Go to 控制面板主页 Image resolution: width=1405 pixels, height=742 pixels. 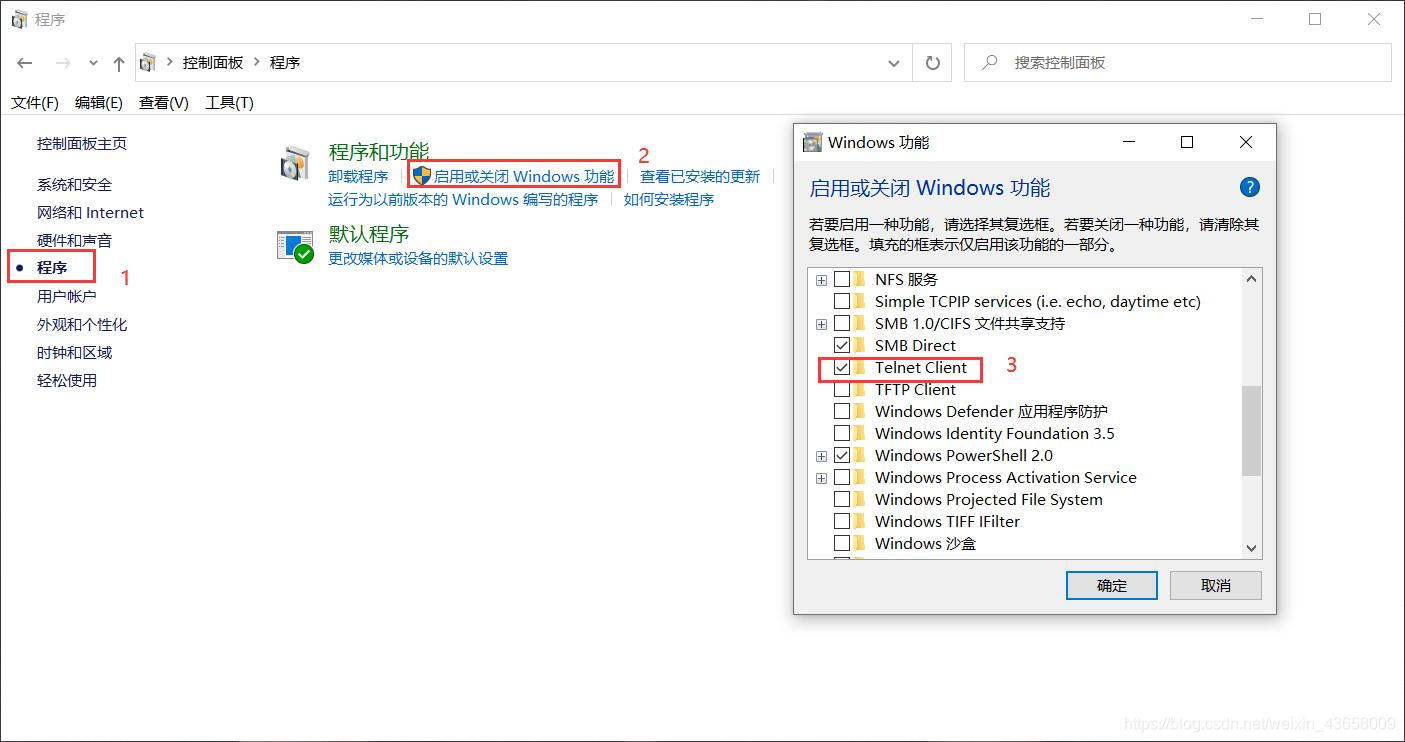(82, 144)
